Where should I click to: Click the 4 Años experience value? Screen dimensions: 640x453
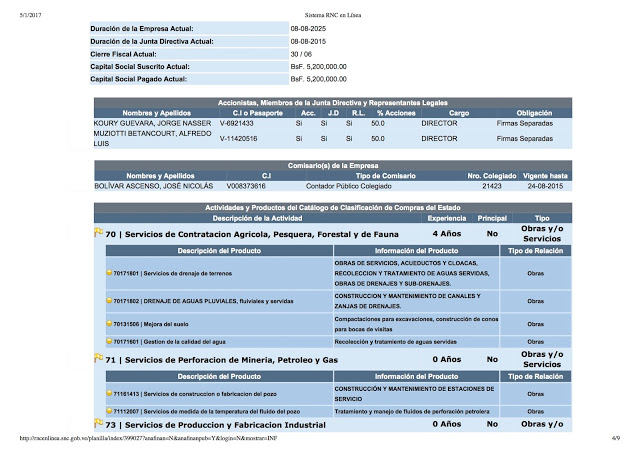[447, 234]
